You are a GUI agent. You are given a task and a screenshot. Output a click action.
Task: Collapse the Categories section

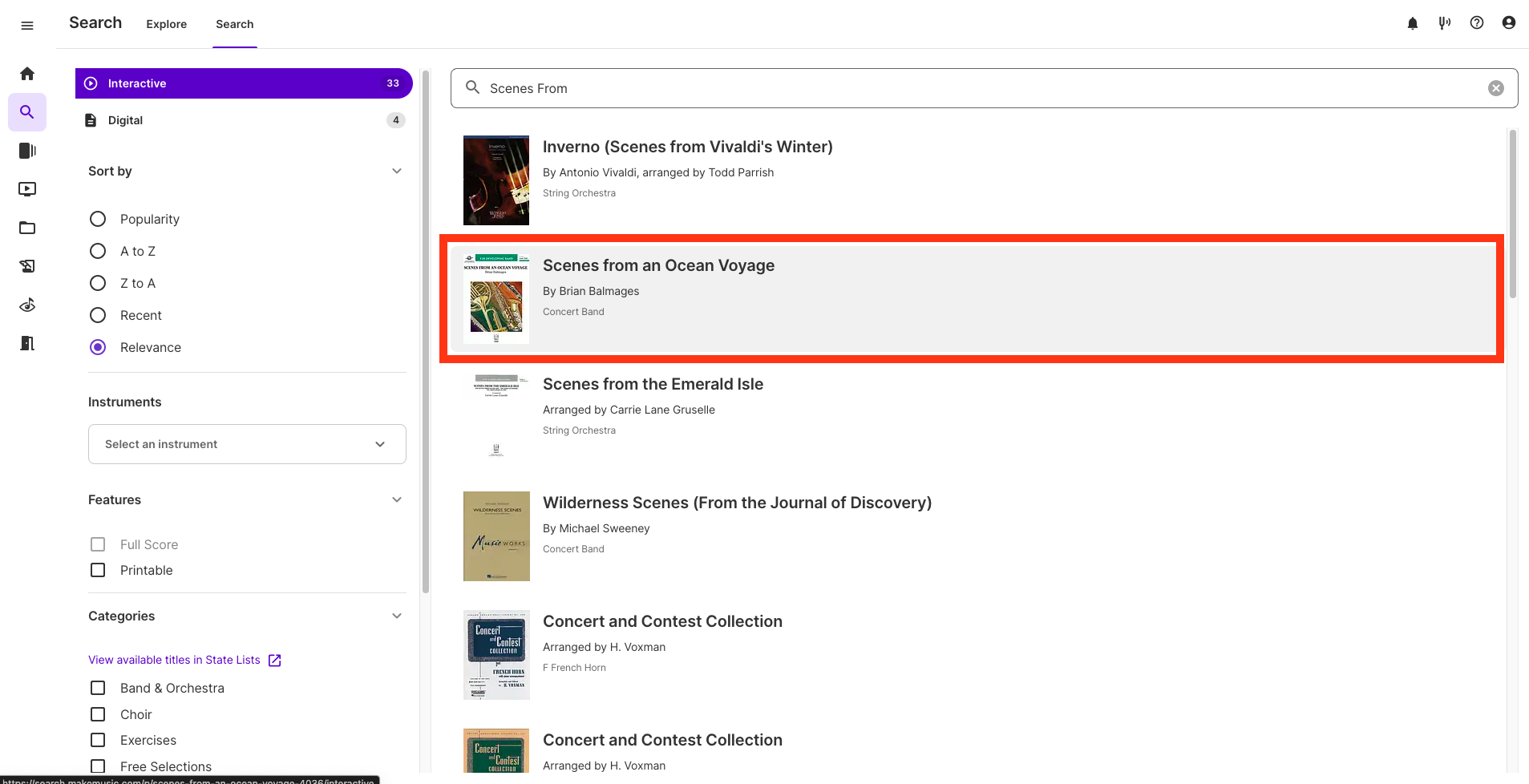(397, 616)
